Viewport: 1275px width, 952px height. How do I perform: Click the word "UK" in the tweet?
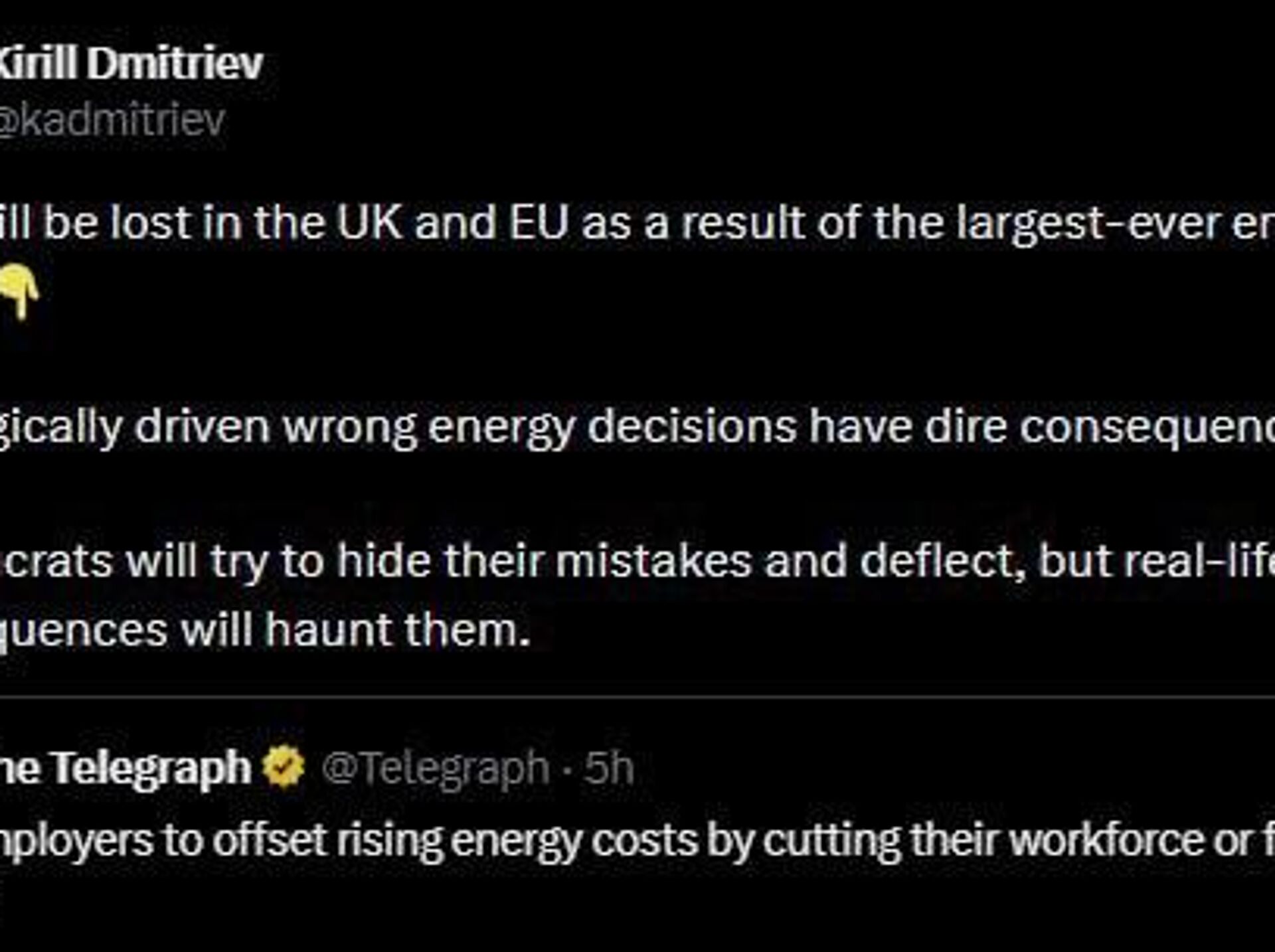click(x=370, y=222)
